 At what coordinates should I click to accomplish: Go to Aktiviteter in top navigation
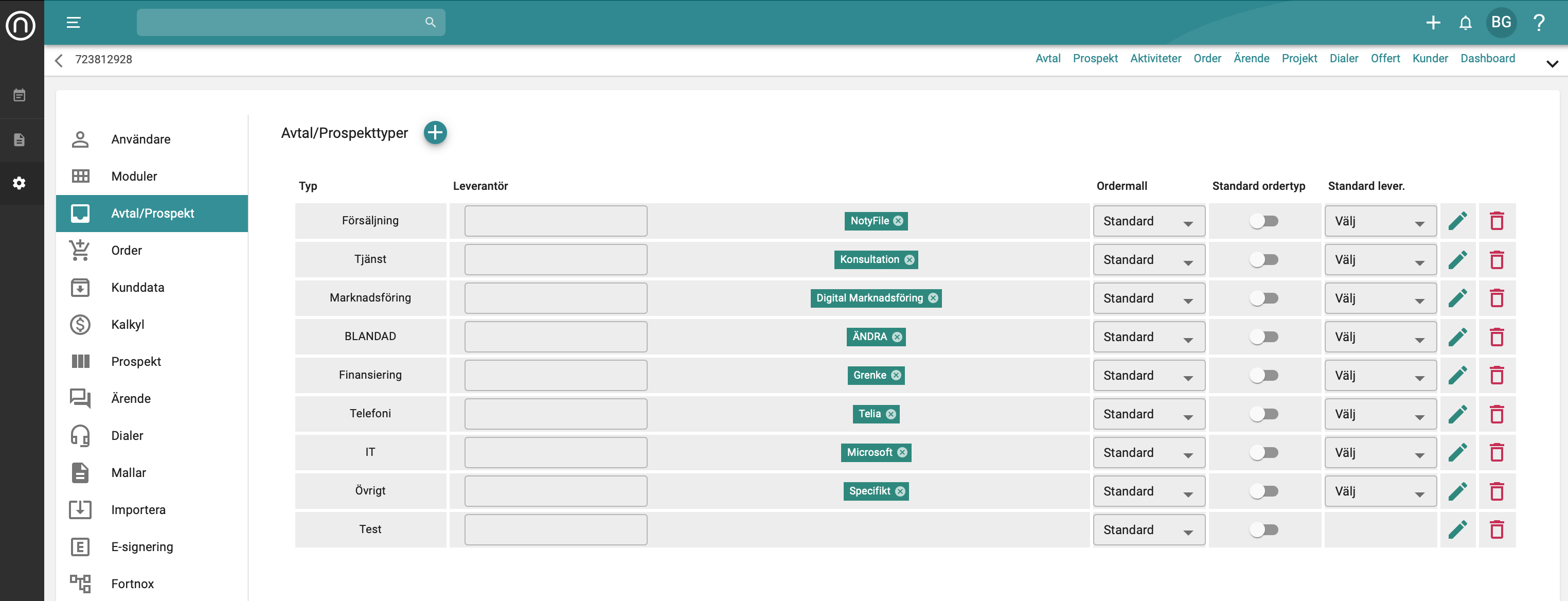[1155, 59]
